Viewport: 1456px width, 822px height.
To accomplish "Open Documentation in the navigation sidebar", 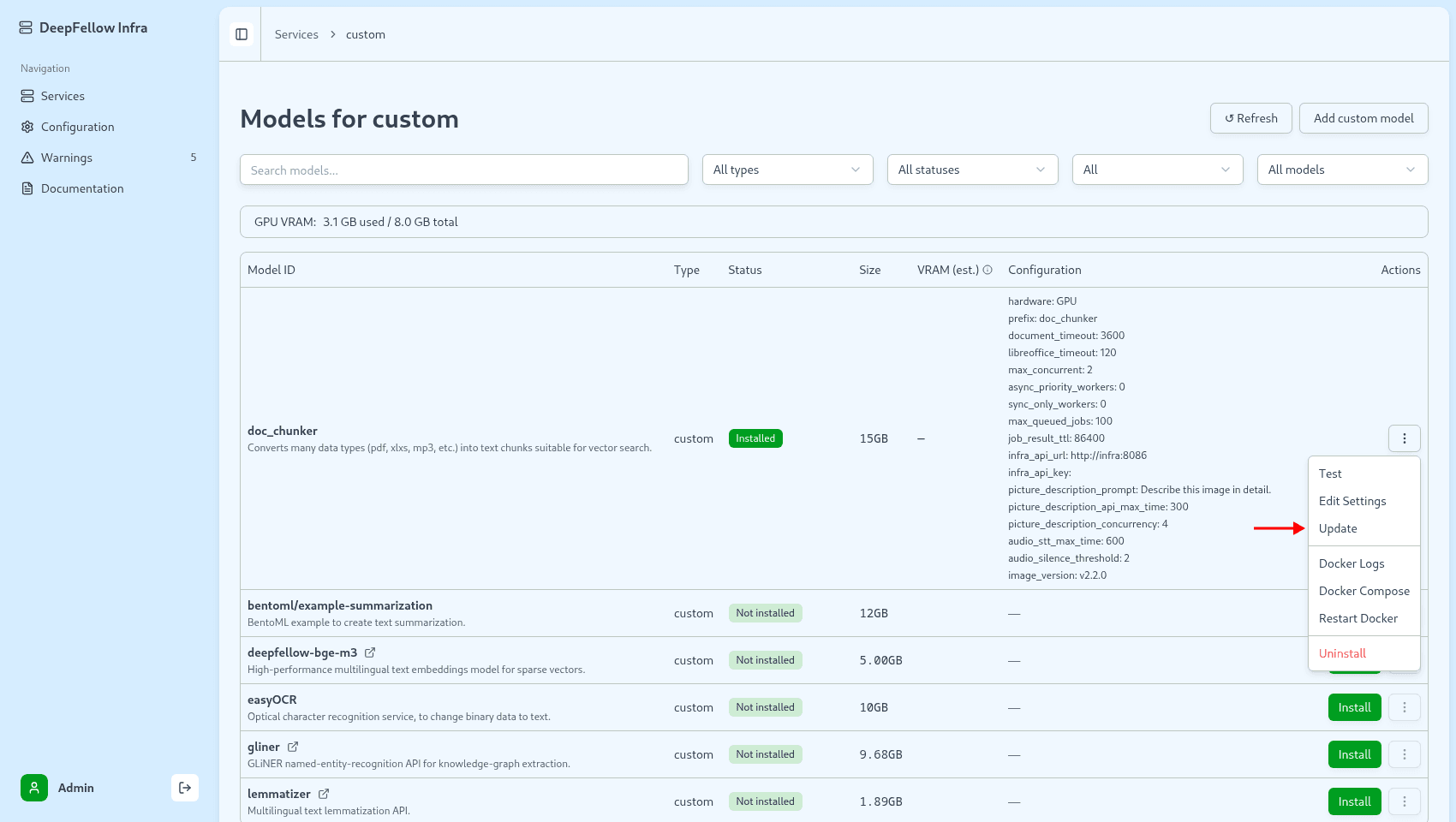I will point(110,188).
